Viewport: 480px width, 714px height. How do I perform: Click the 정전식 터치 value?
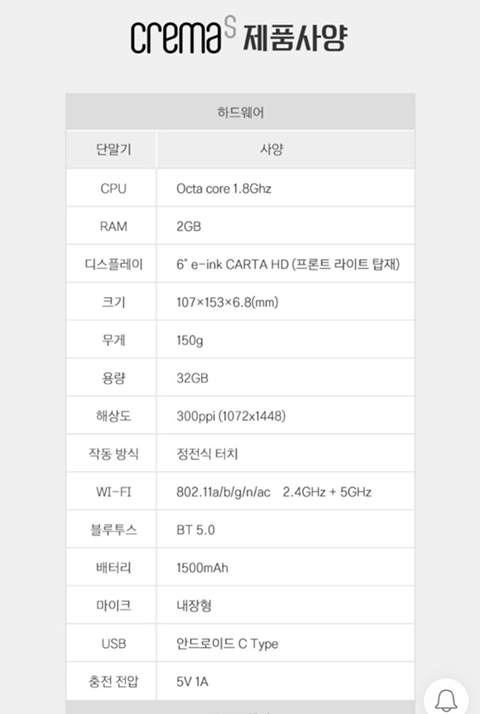207,454
